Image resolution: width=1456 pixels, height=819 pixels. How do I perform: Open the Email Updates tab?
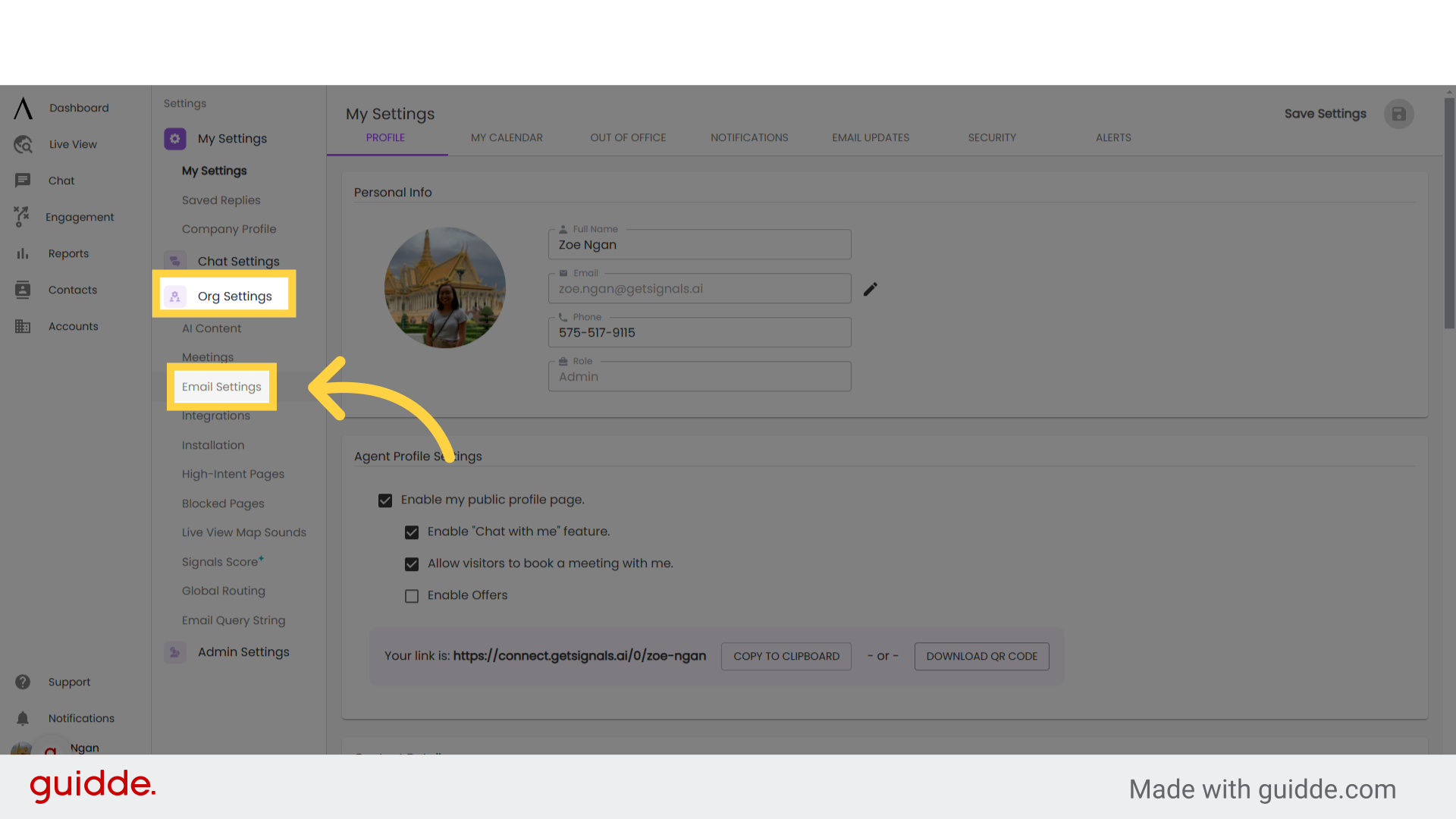[871, 137]
